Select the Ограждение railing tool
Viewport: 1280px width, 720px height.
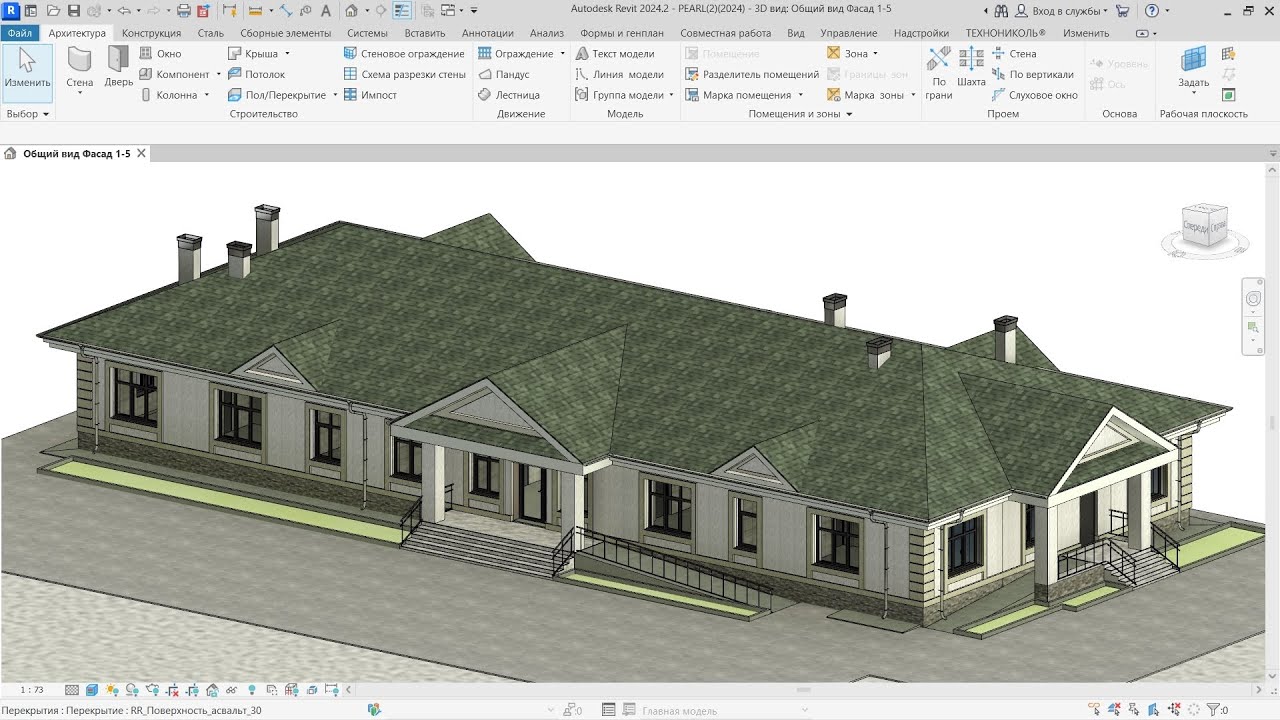click(516, 53)
